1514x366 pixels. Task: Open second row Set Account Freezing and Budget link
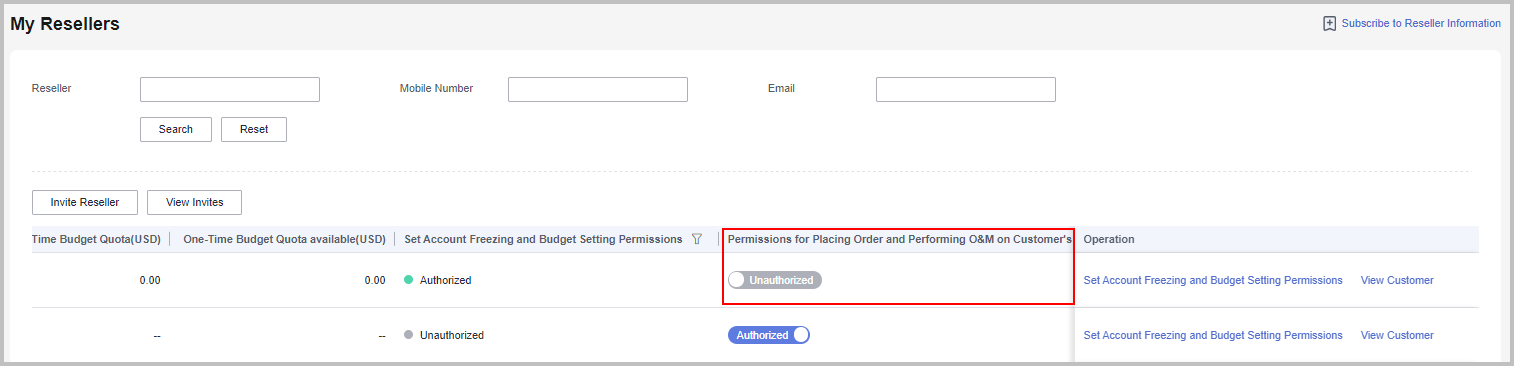tap(1213, 335)
